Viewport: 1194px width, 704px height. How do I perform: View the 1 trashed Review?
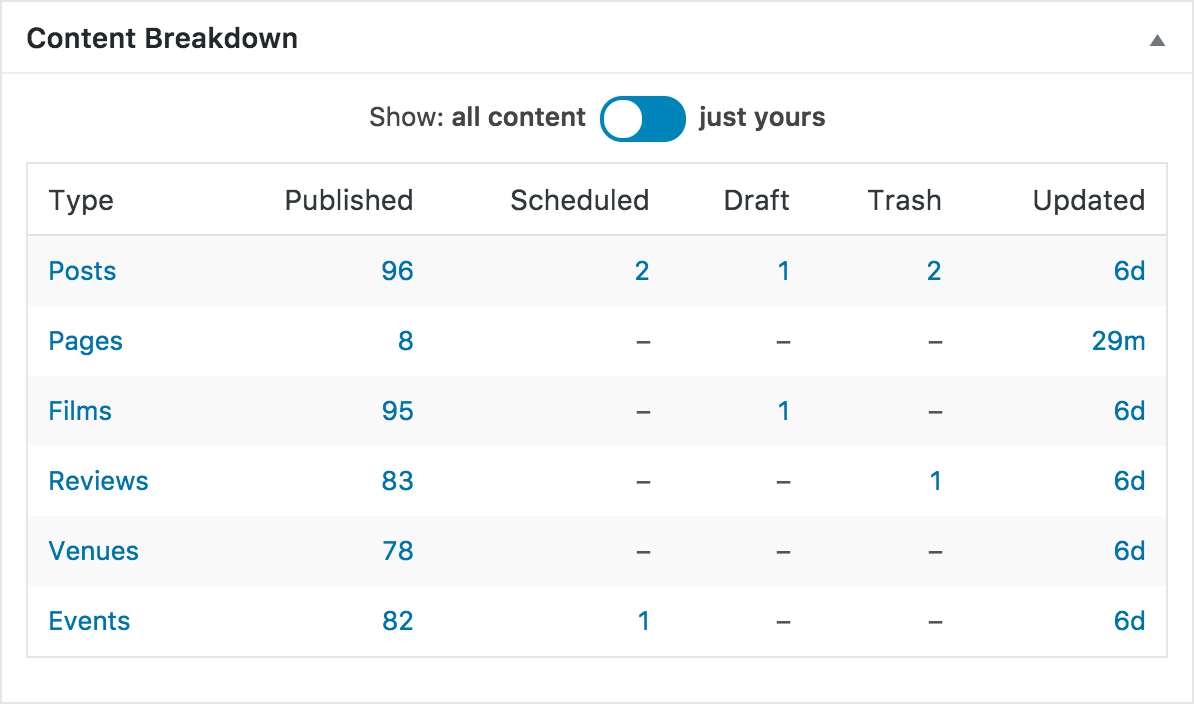pyautogui.click(x=935, y=481)
